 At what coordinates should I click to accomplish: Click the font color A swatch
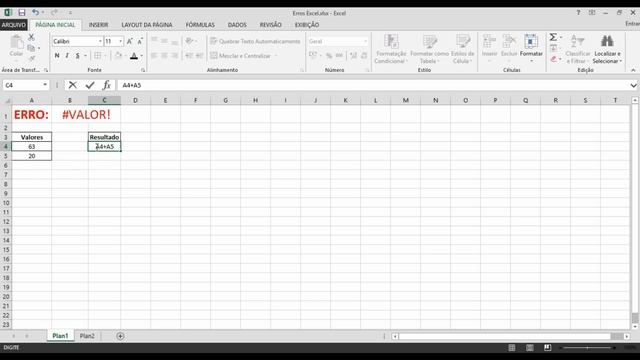(134, 56)
